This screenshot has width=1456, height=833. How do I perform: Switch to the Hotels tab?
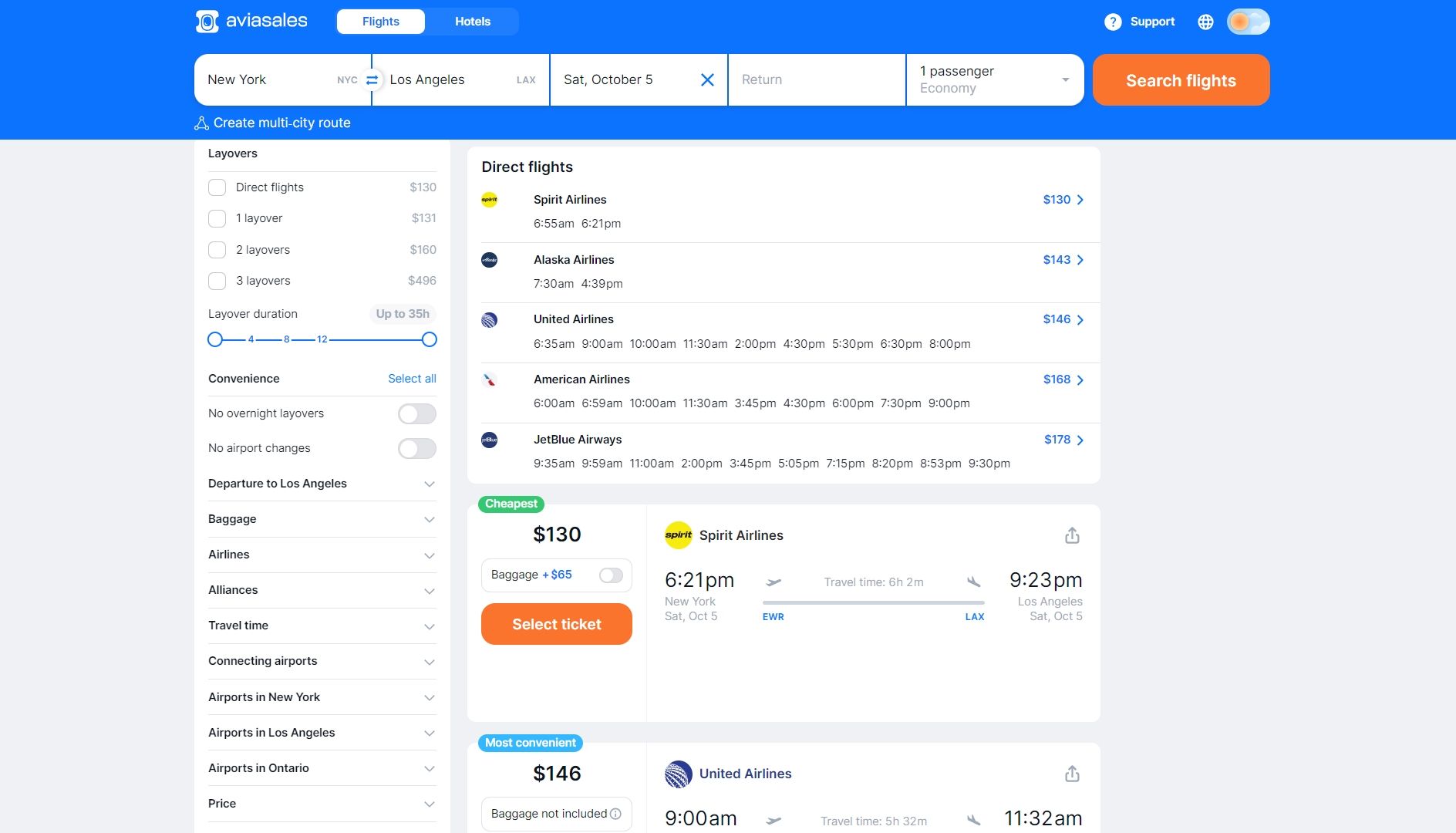click(x=473, y=22)
